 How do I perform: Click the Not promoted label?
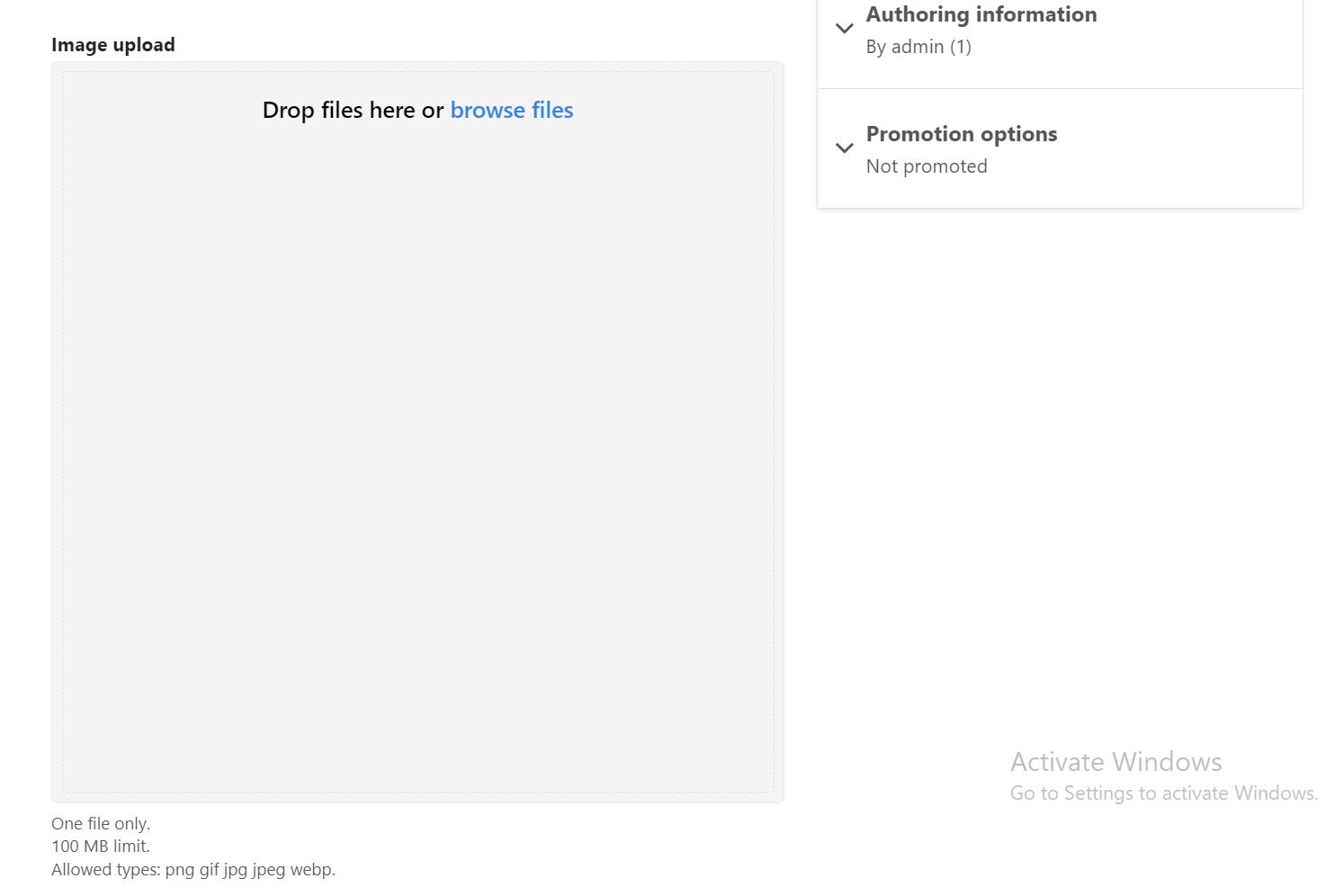(926, 166)
